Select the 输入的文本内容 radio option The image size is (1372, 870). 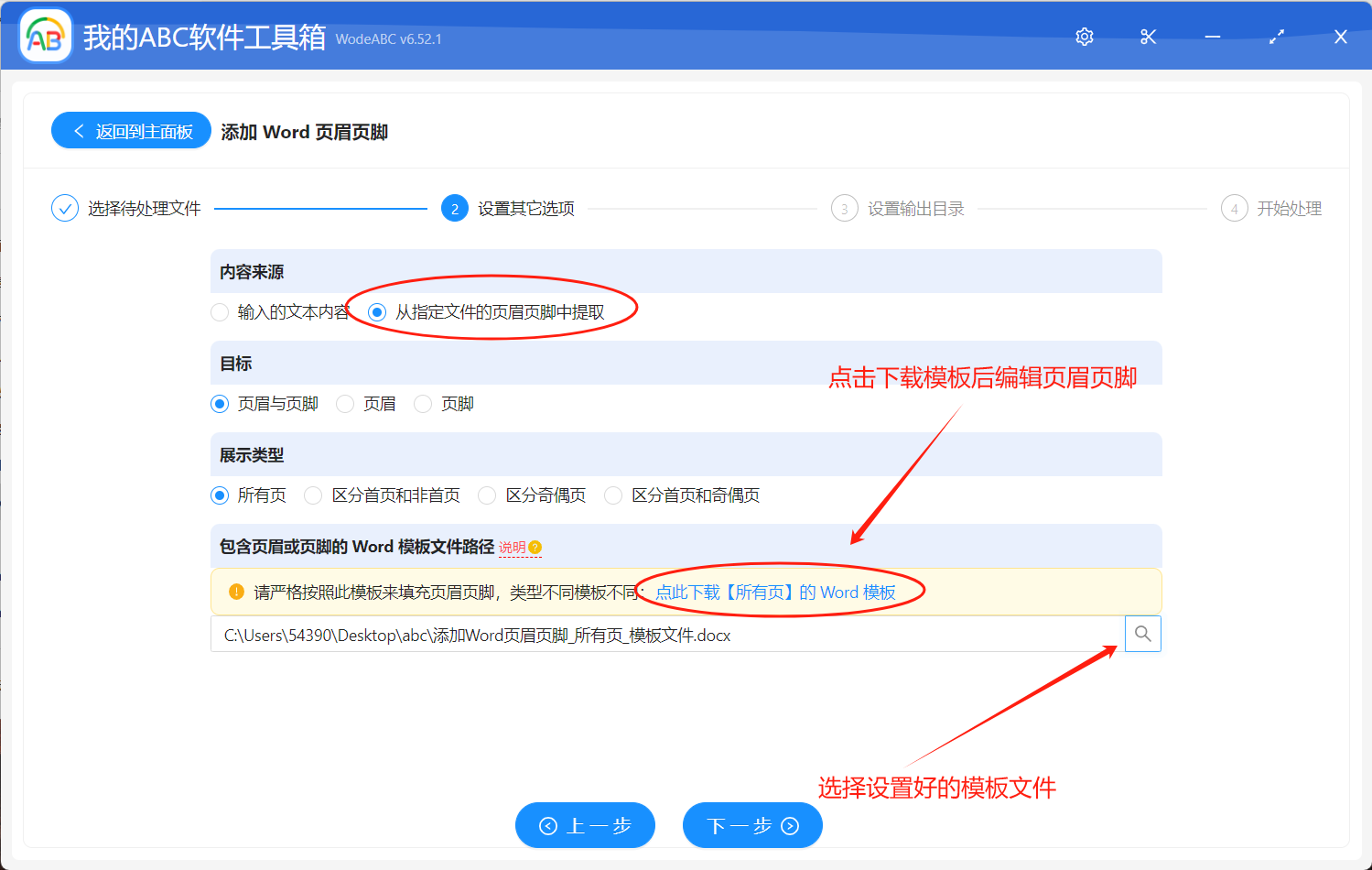click(x=220, y=311)
